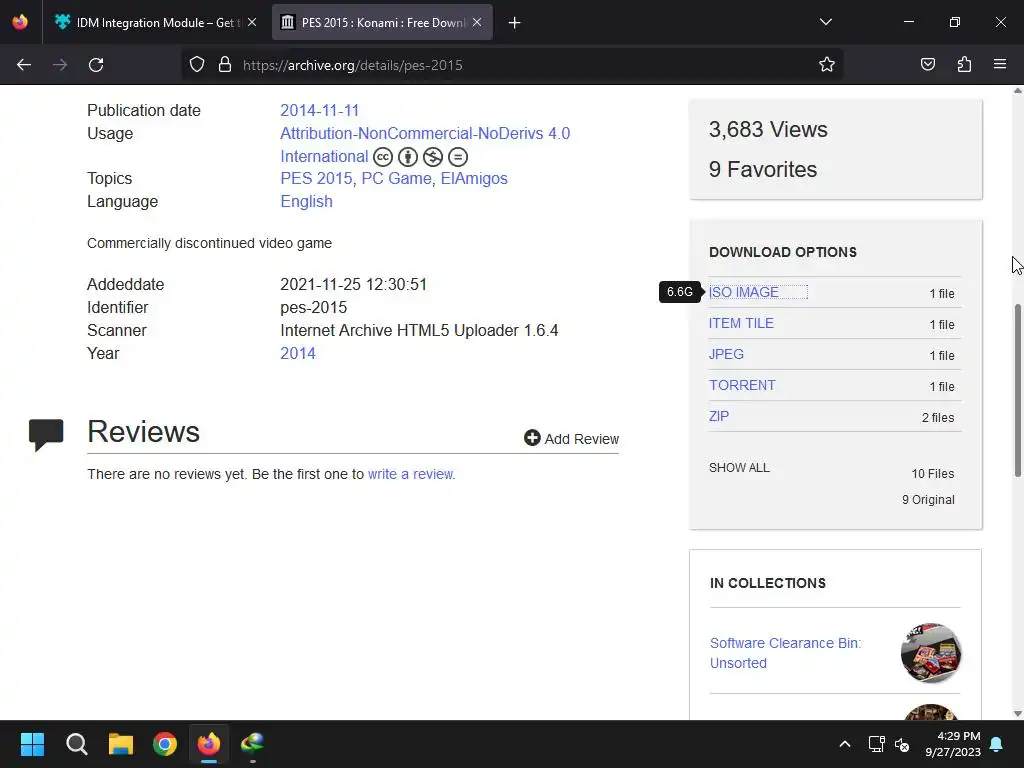Viewport: 1024px width, 768px height.
Task: Open Internet Download Manager taskbar icon
Action: [x=253, y=744]
